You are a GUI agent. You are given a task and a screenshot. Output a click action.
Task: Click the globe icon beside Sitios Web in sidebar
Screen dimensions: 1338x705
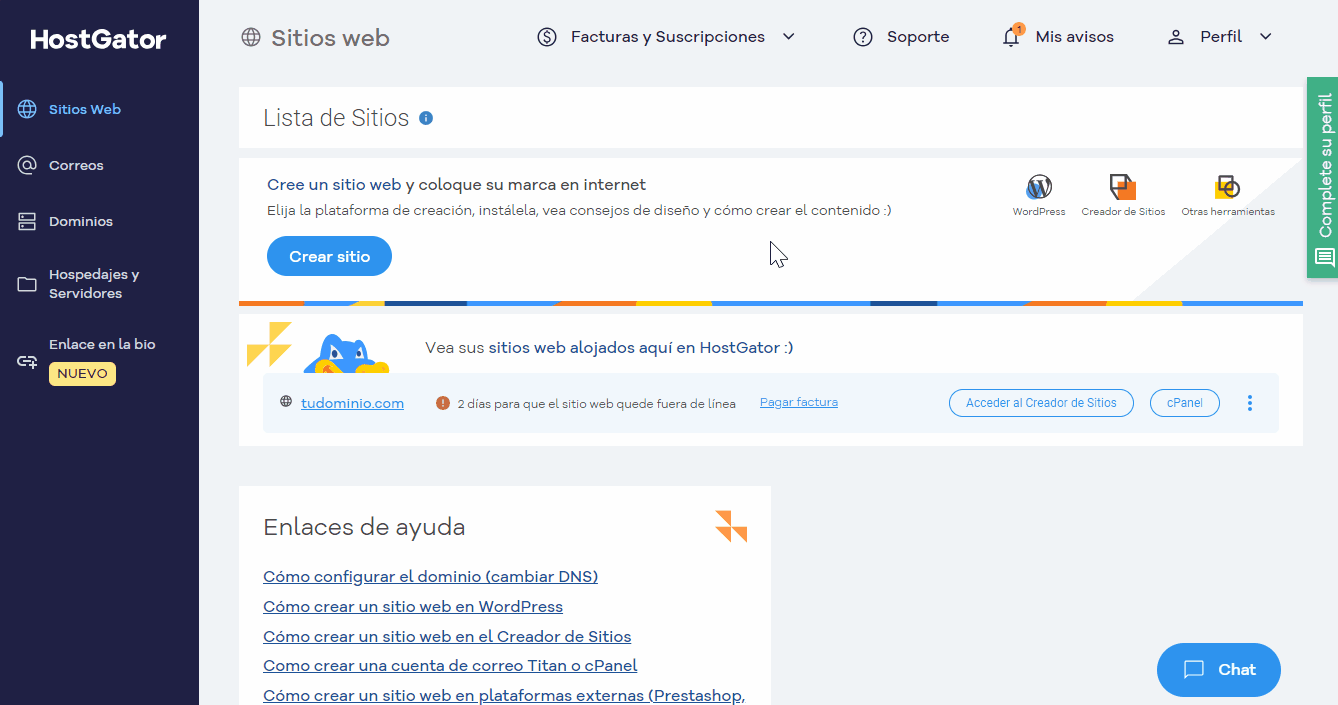27,109
